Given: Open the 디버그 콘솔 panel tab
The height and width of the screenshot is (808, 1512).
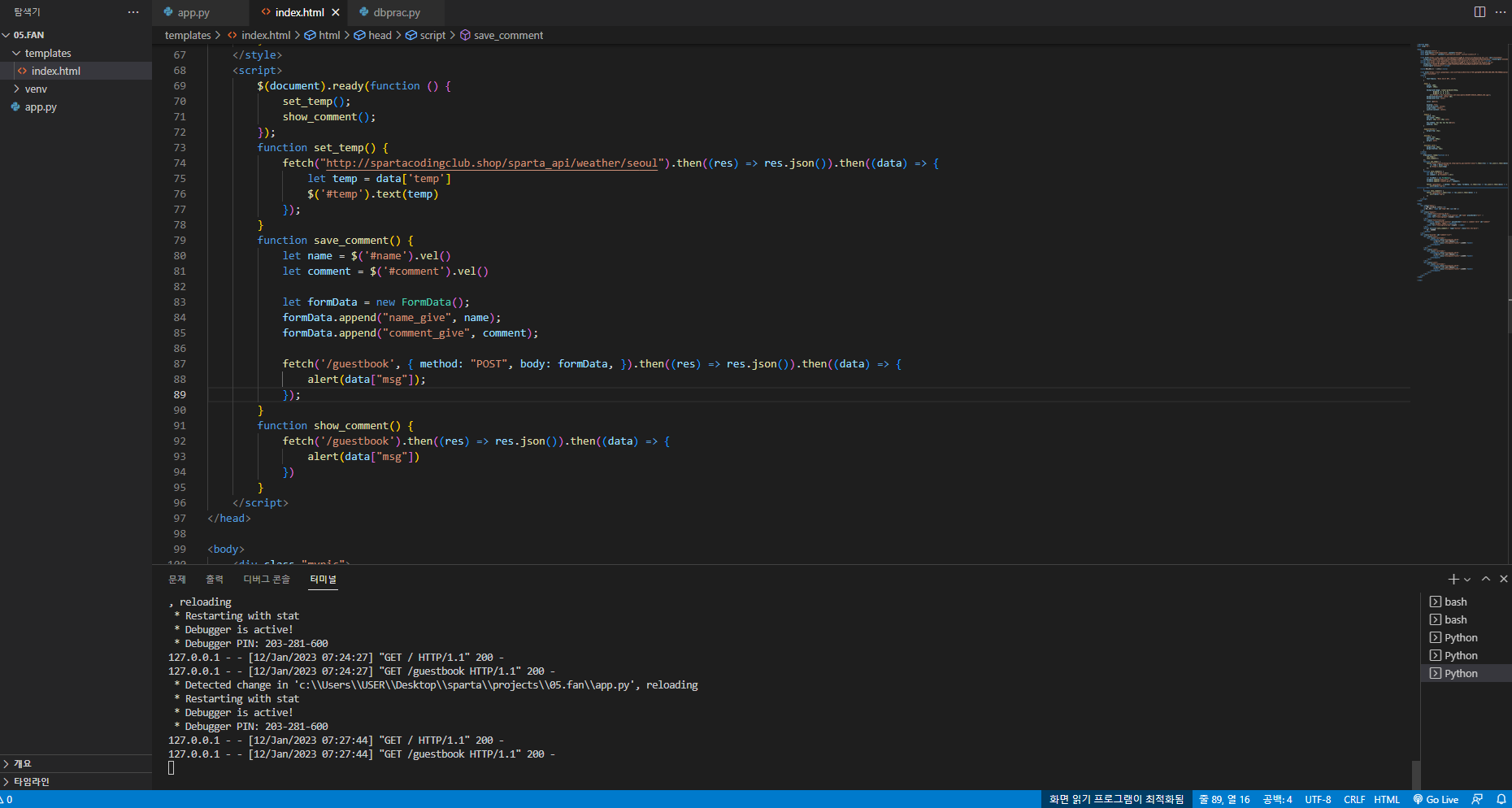Looking at the screenshot, I should (267, 579).
